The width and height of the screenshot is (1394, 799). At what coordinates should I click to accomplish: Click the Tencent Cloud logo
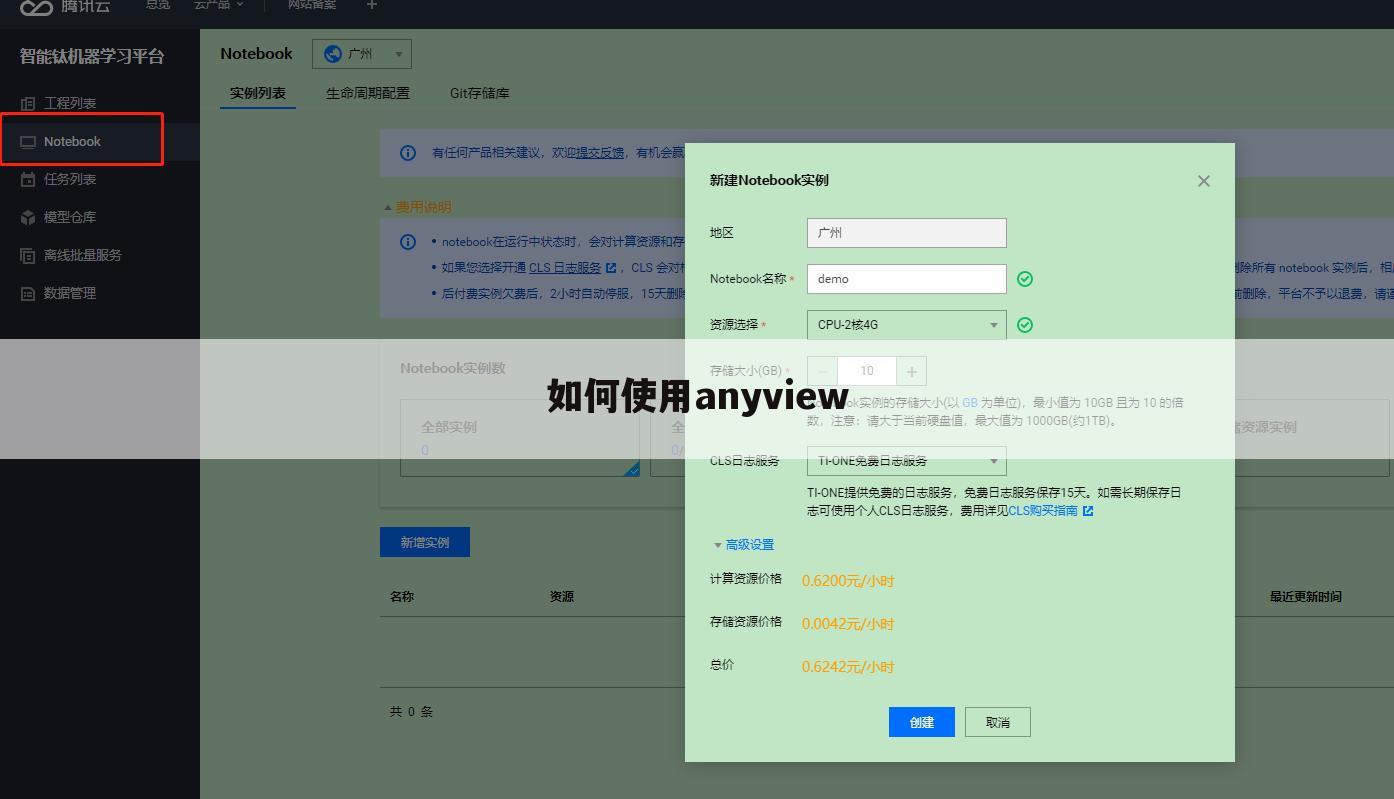65,6
